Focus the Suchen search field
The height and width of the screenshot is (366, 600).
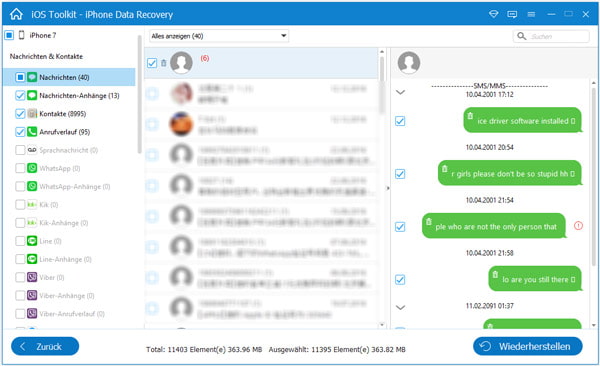click(x=551, y=36)
